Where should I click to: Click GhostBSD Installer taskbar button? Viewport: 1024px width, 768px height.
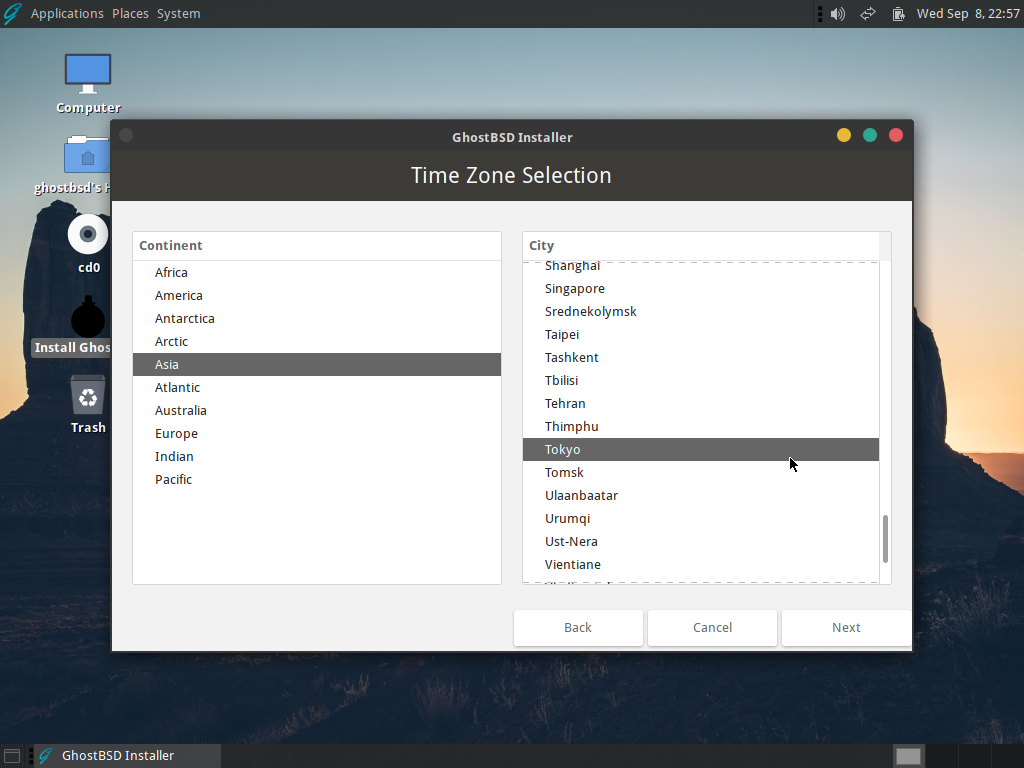tap(127, 756)
